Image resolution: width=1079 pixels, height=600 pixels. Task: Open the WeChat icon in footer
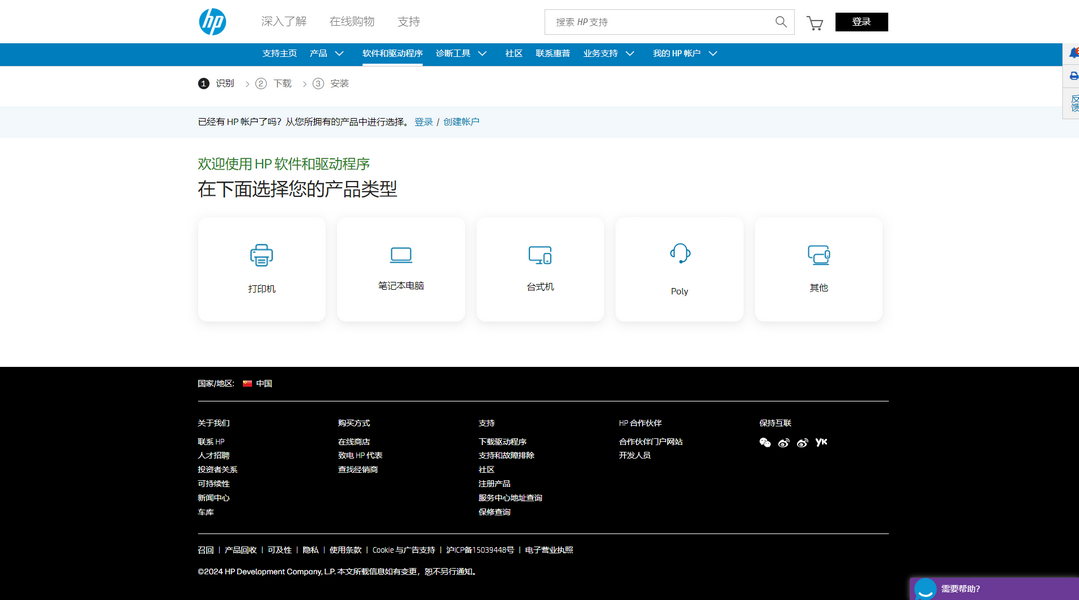[765, 442]
